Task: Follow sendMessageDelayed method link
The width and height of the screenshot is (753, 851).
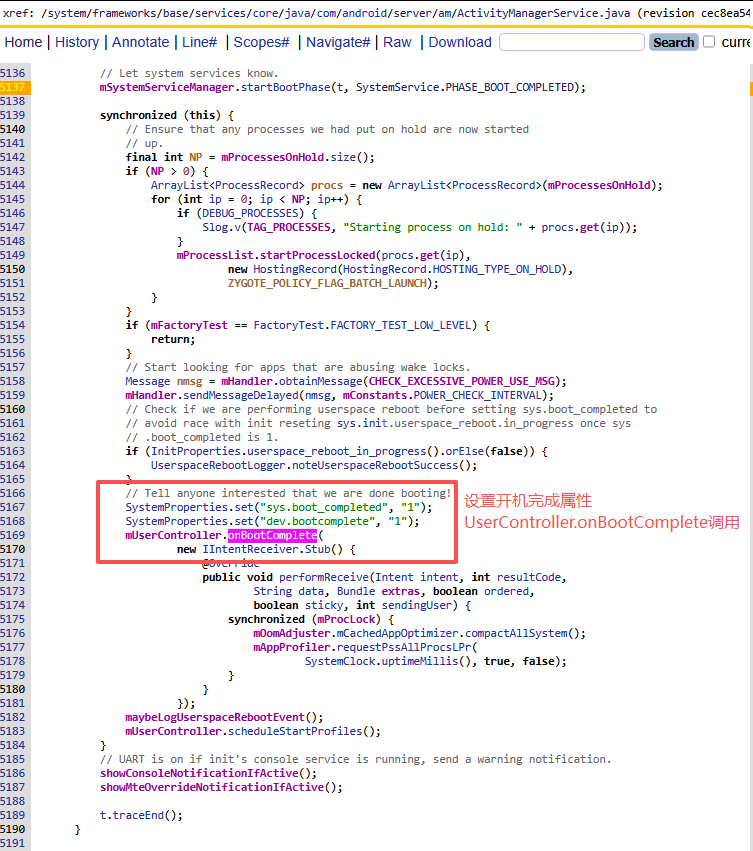Action: click(x=241, y=395)
